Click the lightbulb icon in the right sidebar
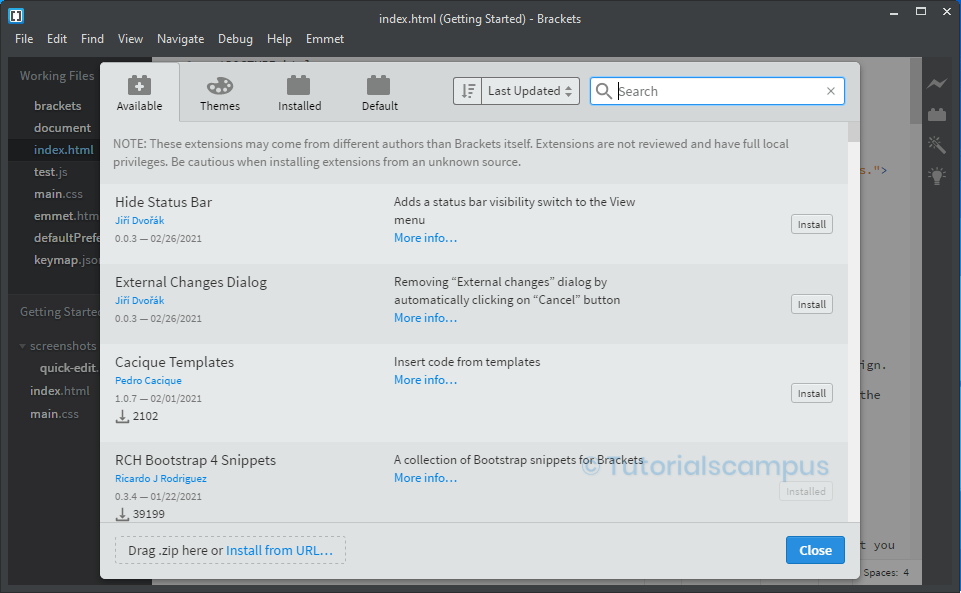 pyautogui.click(x=936, y=175)
